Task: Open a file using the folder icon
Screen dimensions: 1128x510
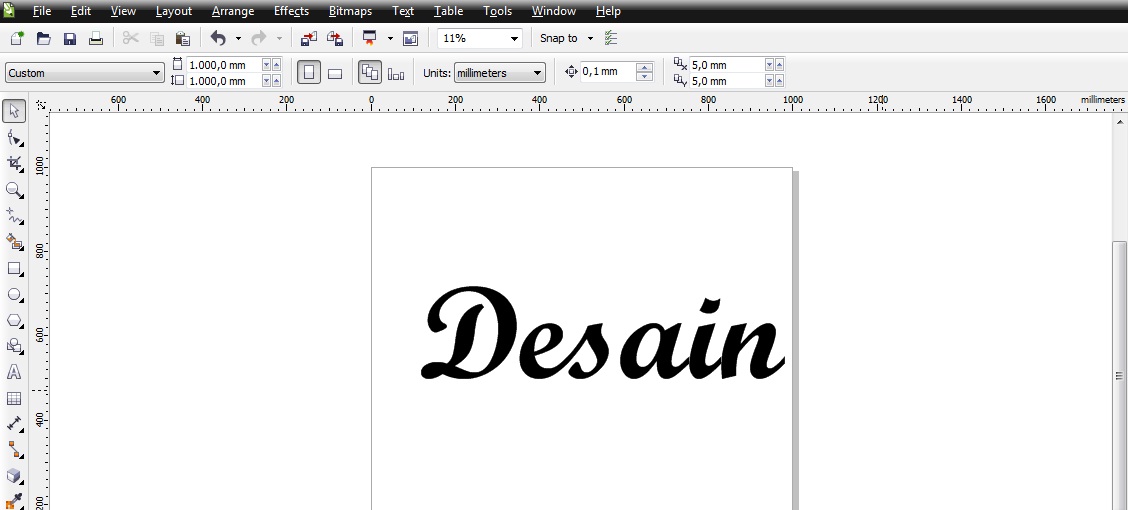Action: click(44, 38)
